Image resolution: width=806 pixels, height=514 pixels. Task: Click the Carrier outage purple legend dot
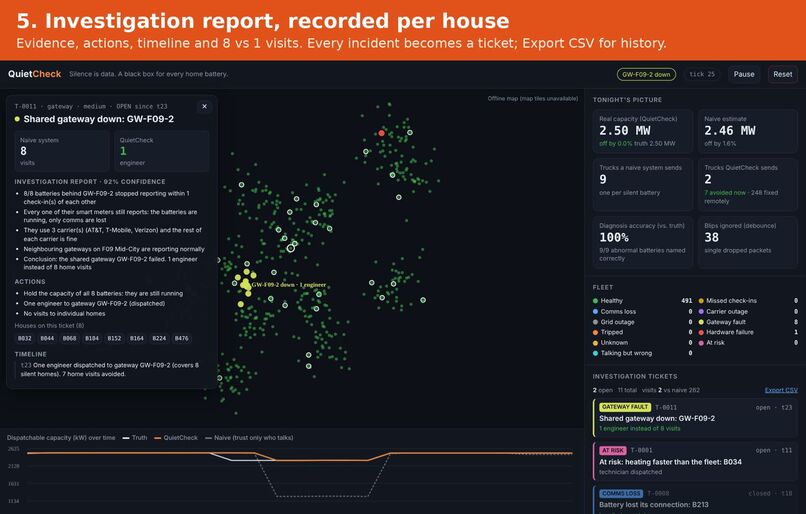(701, 311)
